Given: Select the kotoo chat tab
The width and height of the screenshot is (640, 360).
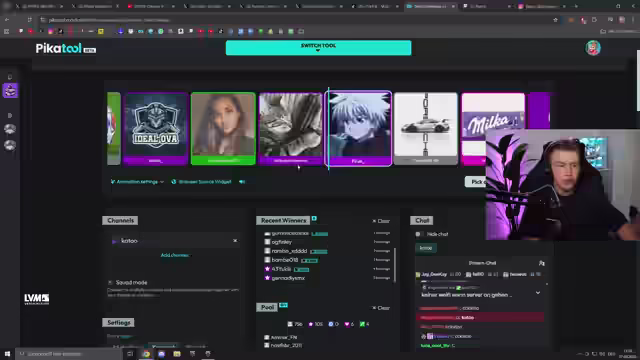Looking at the screenshot, I should pyautogui.click(x=426, y=248).
